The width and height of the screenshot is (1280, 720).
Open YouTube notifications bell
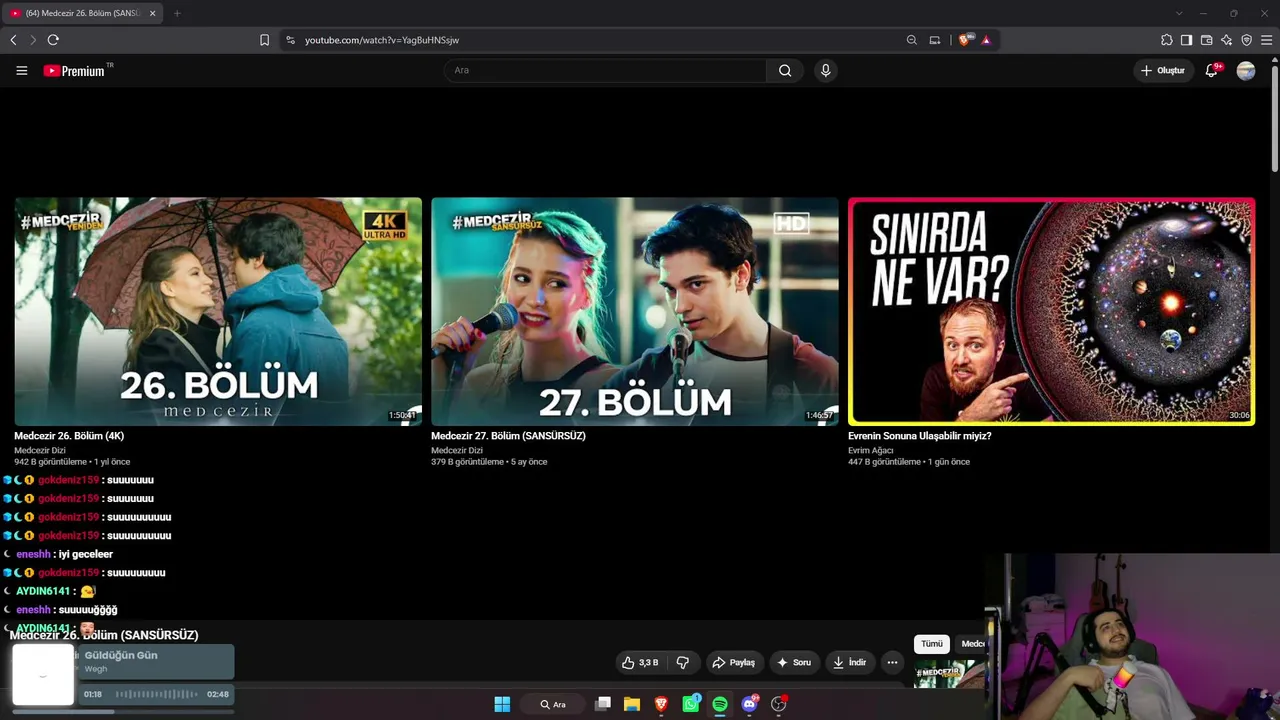[x=1212, y=70]
